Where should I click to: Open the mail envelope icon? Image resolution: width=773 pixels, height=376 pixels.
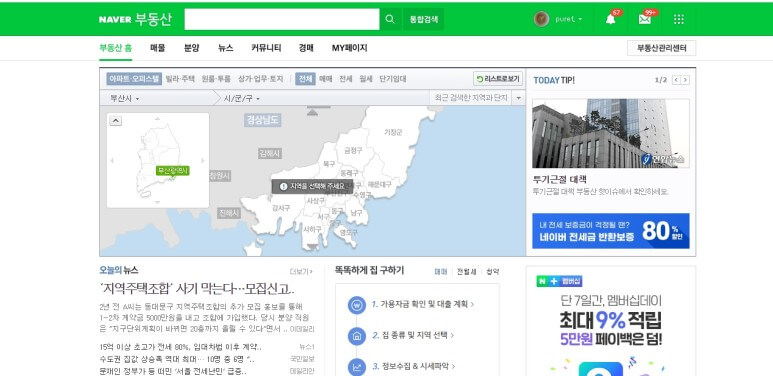tap(644, 19)
